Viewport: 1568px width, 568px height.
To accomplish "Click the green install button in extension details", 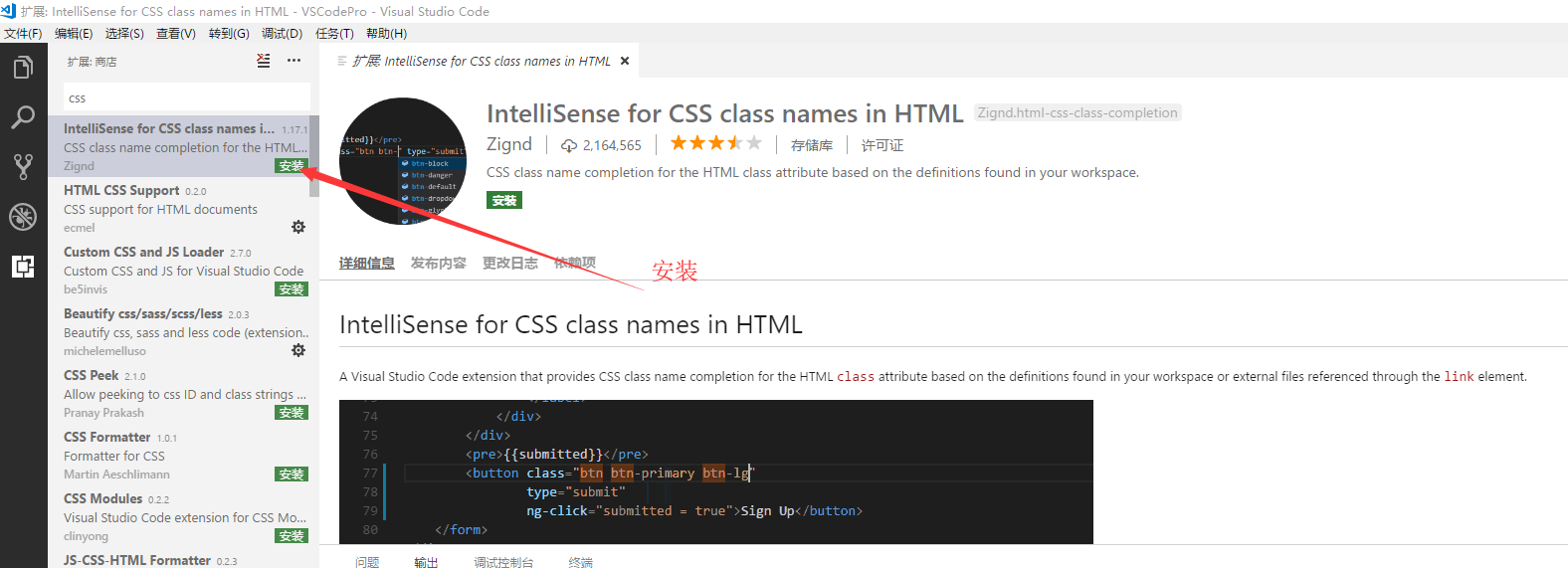I will point(504,200).
